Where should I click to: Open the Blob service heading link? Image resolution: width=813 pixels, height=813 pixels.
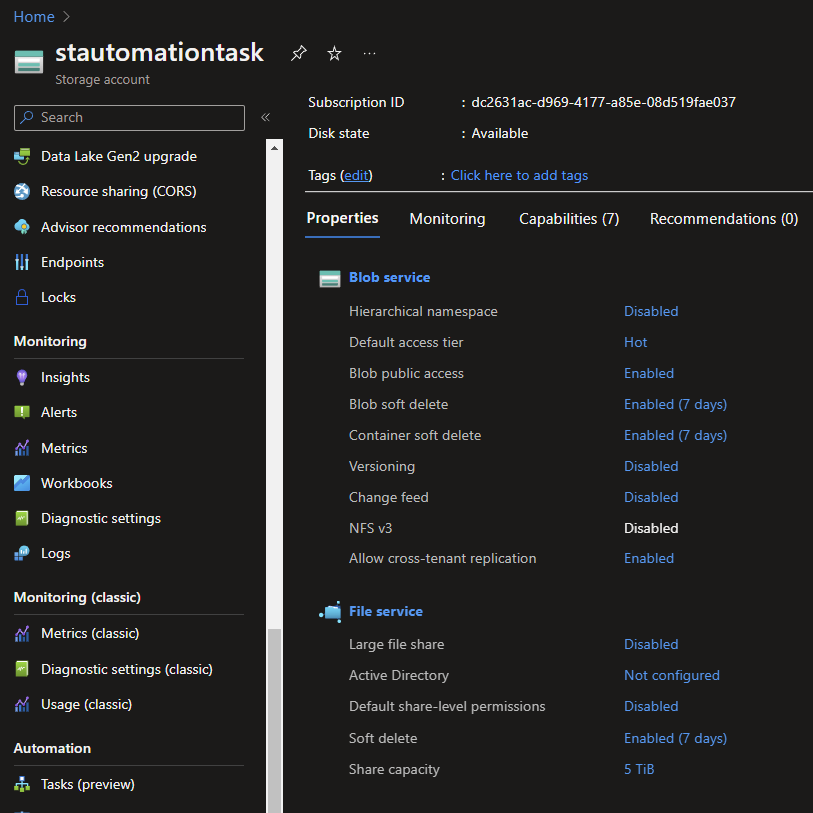[x=389, y=277]
